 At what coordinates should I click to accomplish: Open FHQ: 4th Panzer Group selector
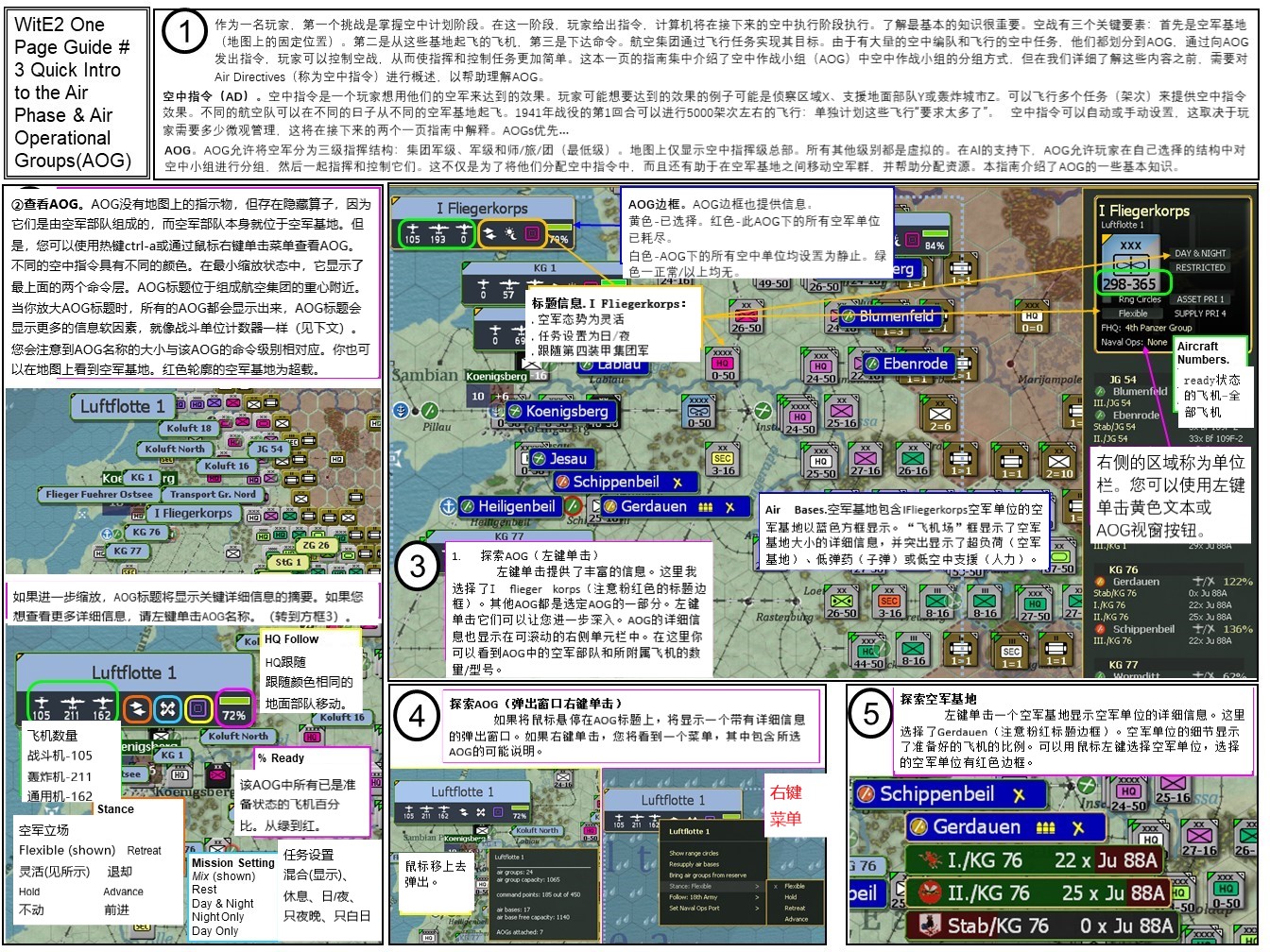[1146, 328]
